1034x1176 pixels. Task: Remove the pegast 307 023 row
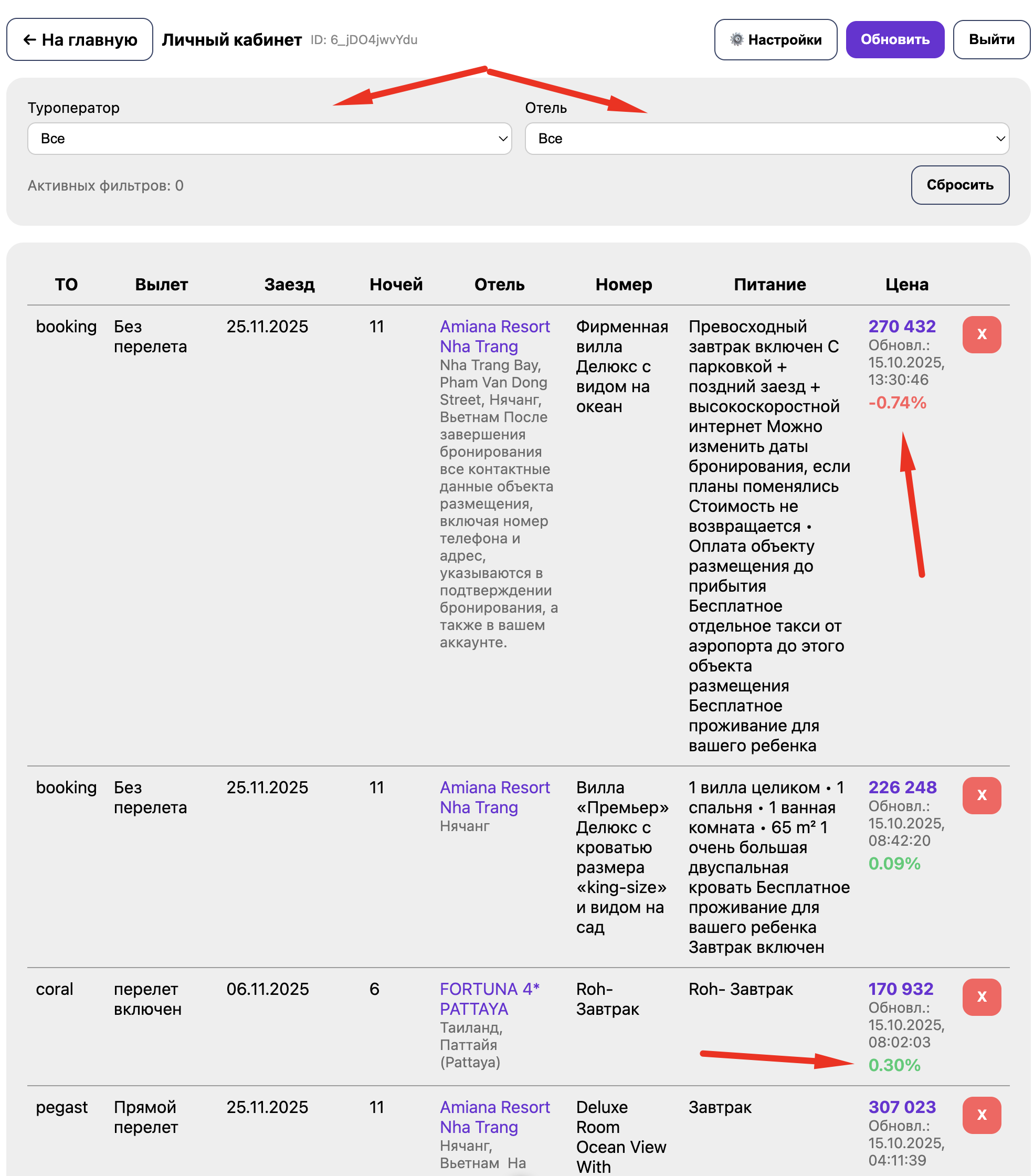(x=981, y=1115)
